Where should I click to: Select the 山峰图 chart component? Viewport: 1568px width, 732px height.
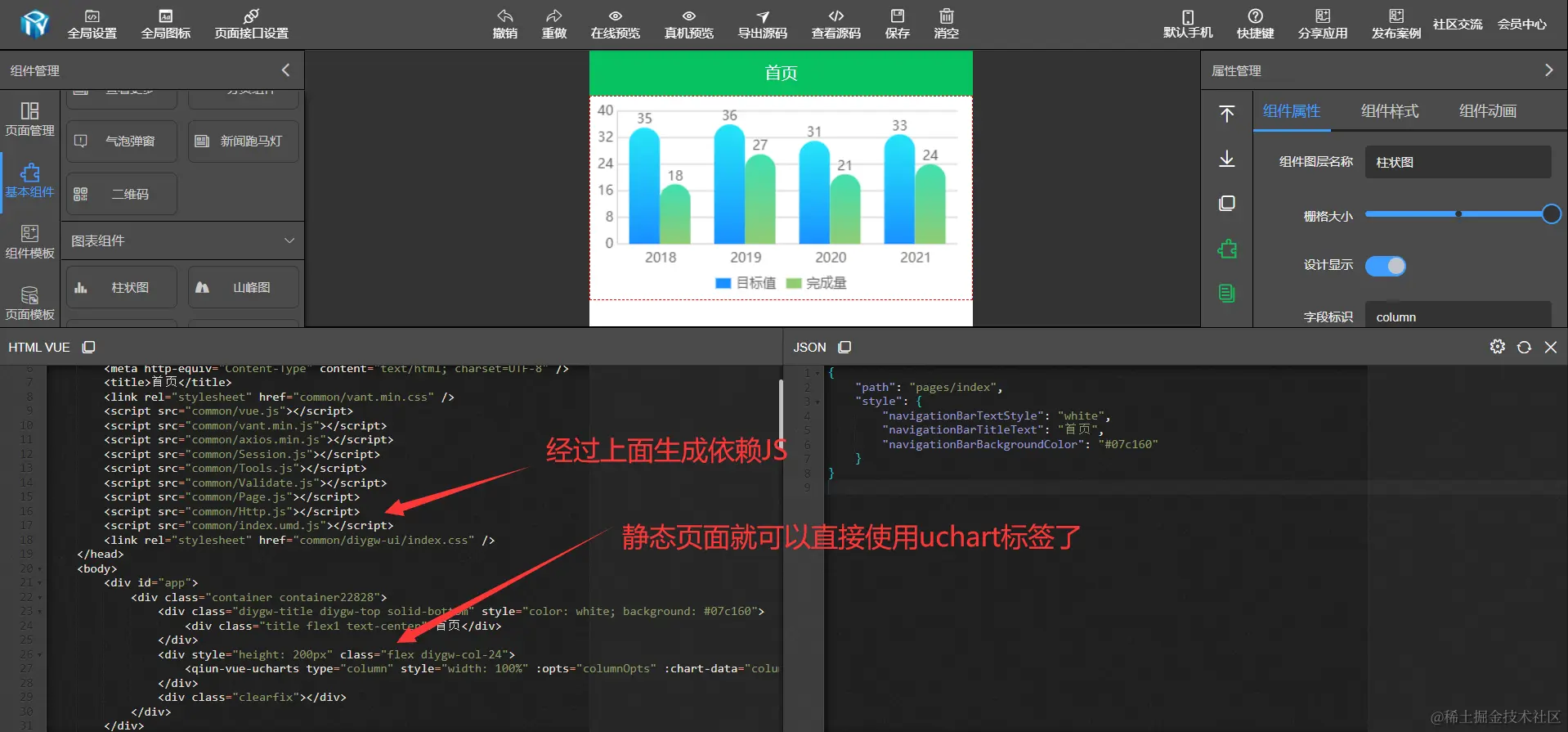(x=244, y=287)
